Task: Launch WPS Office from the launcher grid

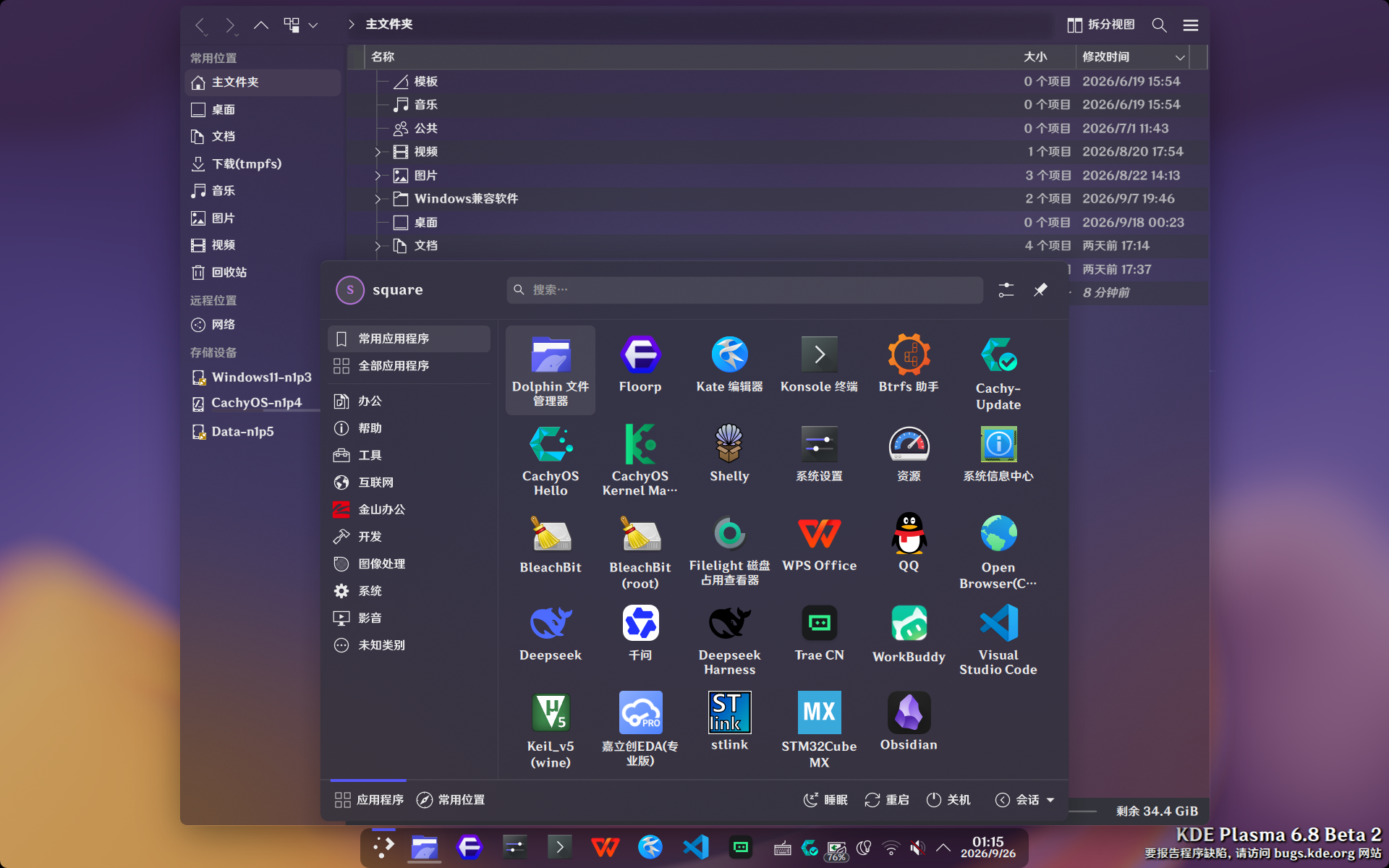Action: (x=819, y=544)
